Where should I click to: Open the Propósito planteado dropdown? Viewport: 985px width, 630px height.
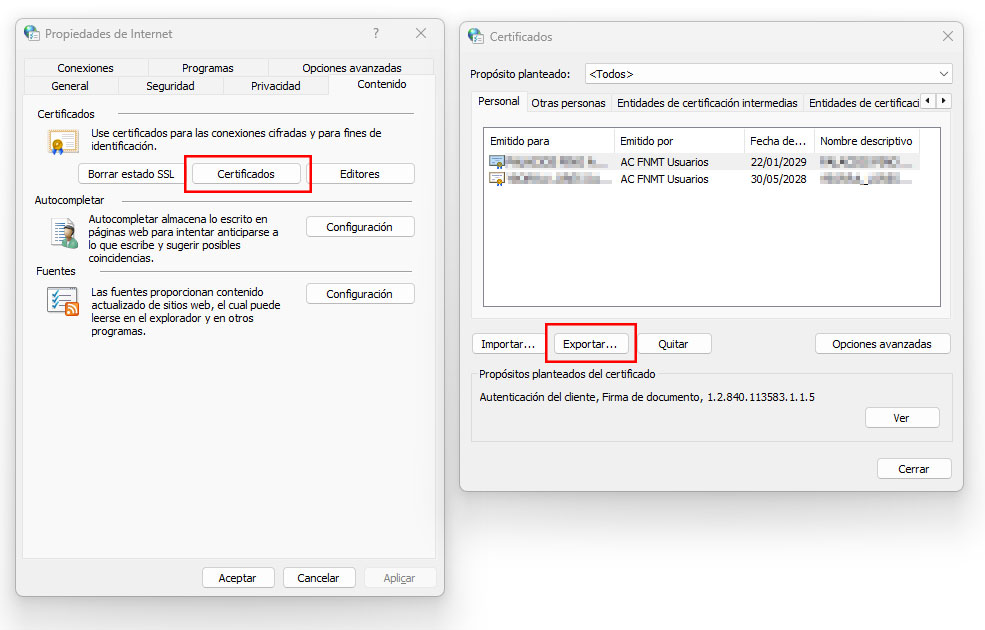point(768,73)
